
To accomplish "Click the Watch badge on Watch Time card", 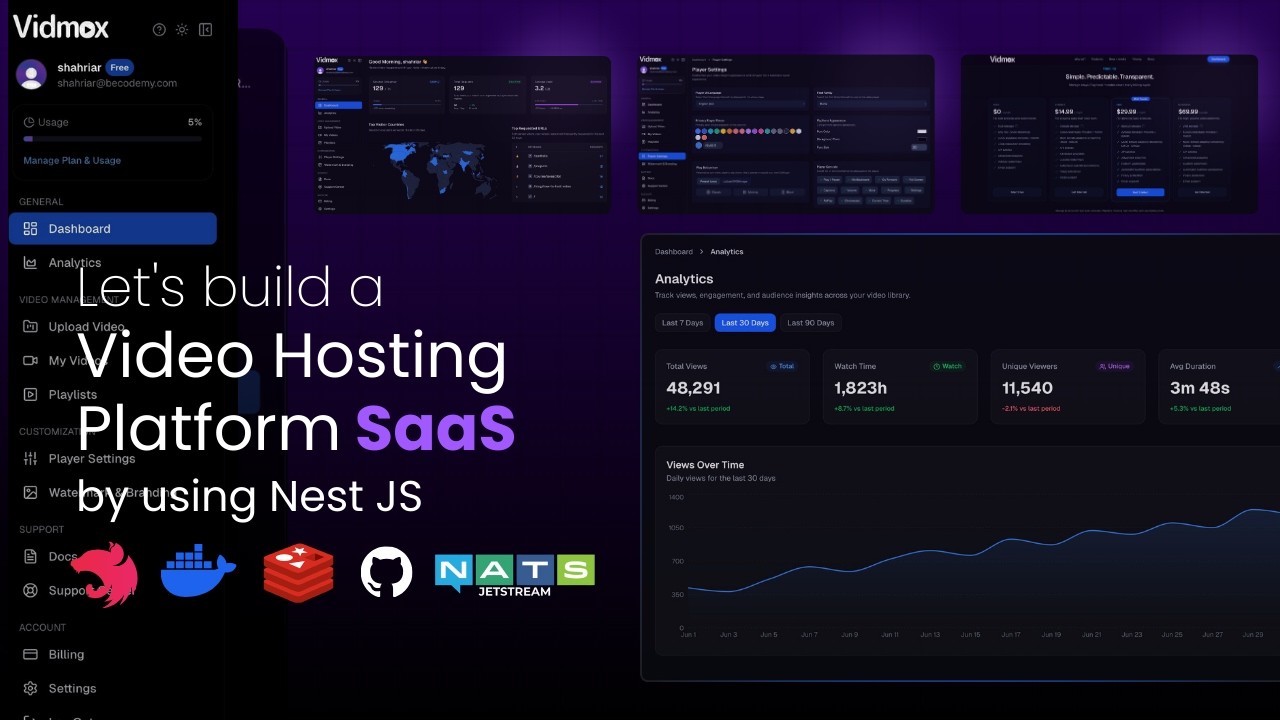I will coord(947,366).
